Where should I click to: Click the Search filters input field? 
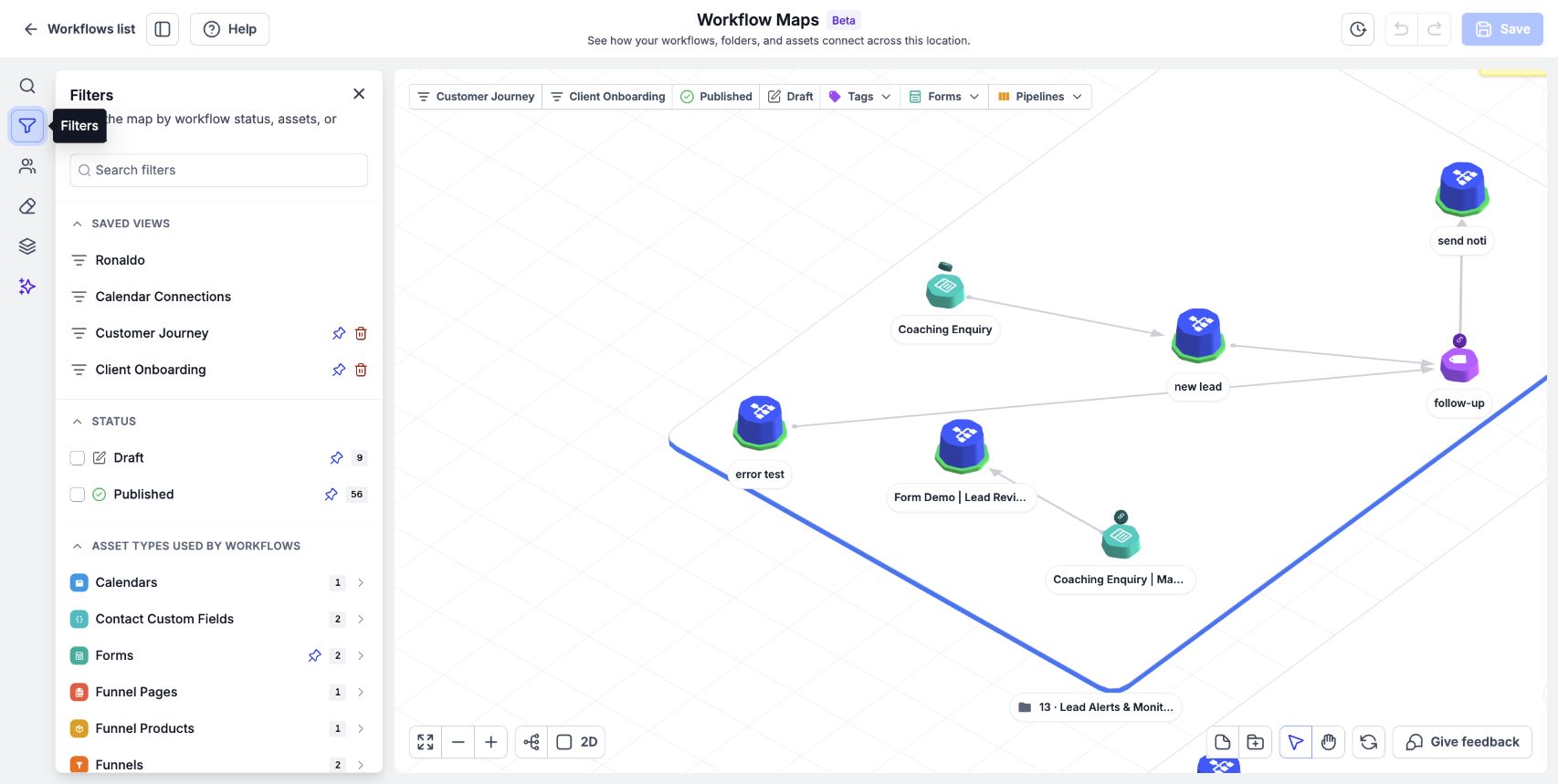click(x=219, y=170)
